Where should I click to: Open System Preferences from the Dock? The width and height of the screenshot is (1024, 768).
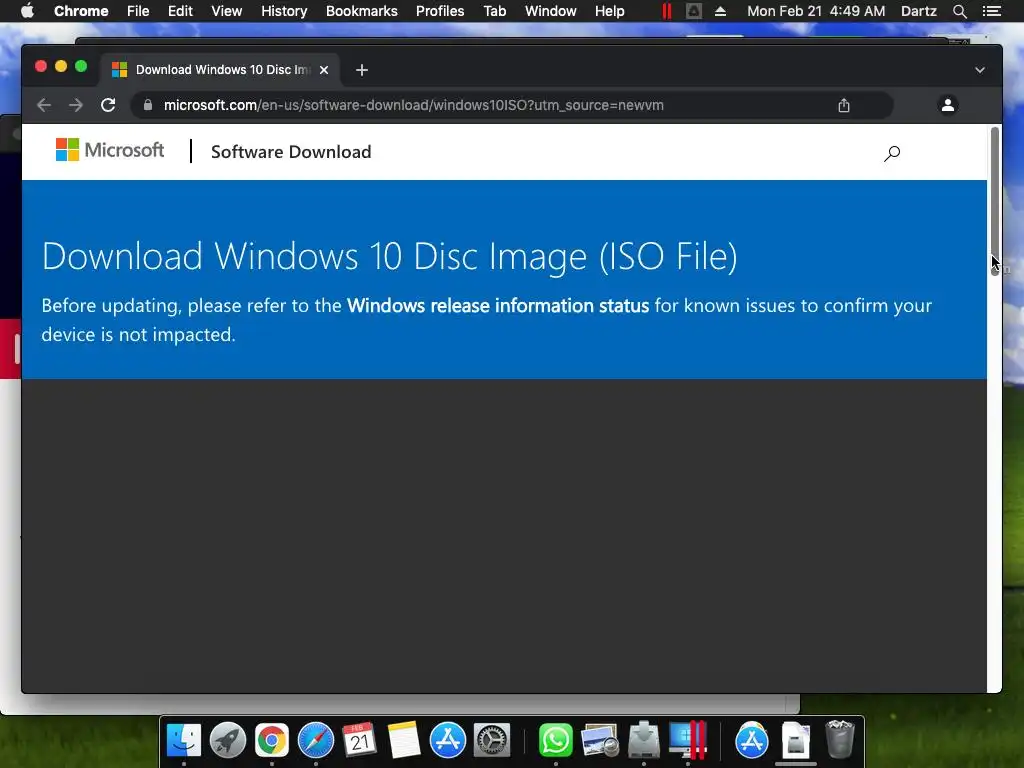491,740
